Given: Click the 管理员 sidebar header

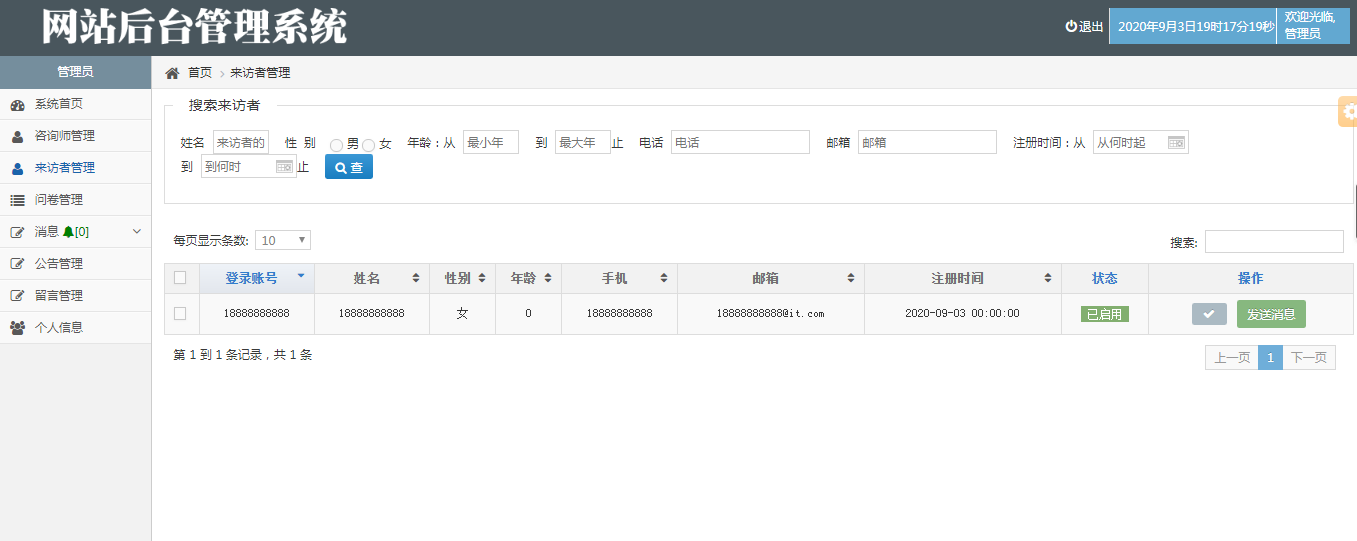Looking at the screenshot, I should (75, 72).
